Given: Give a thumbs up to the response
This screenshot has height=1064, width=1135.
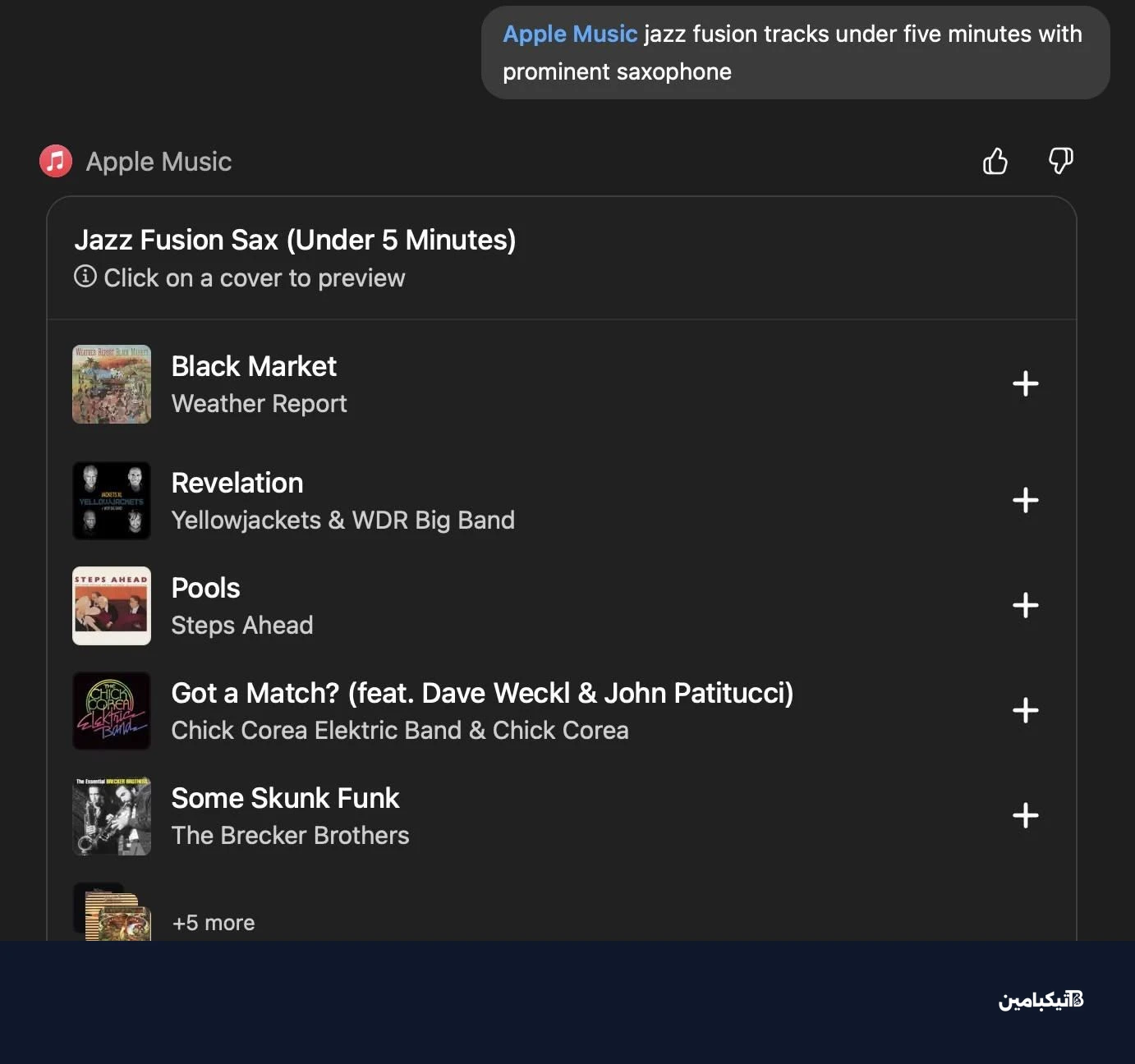Looking at the screenshot, I should point(995,161).
